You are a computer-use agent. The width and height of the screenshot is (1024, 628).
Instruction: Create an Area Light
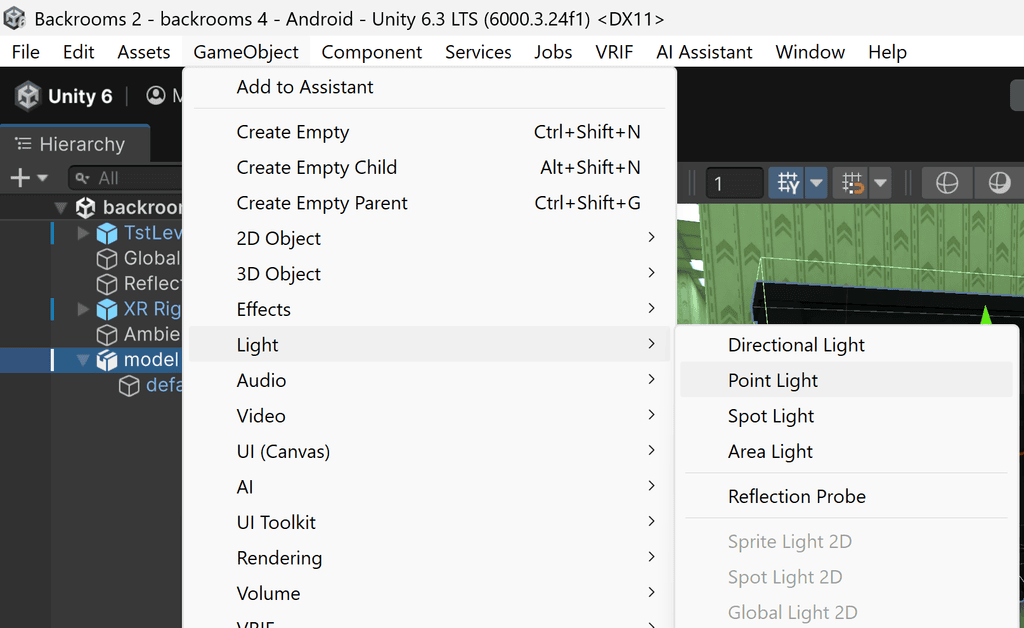coord(846,451)
